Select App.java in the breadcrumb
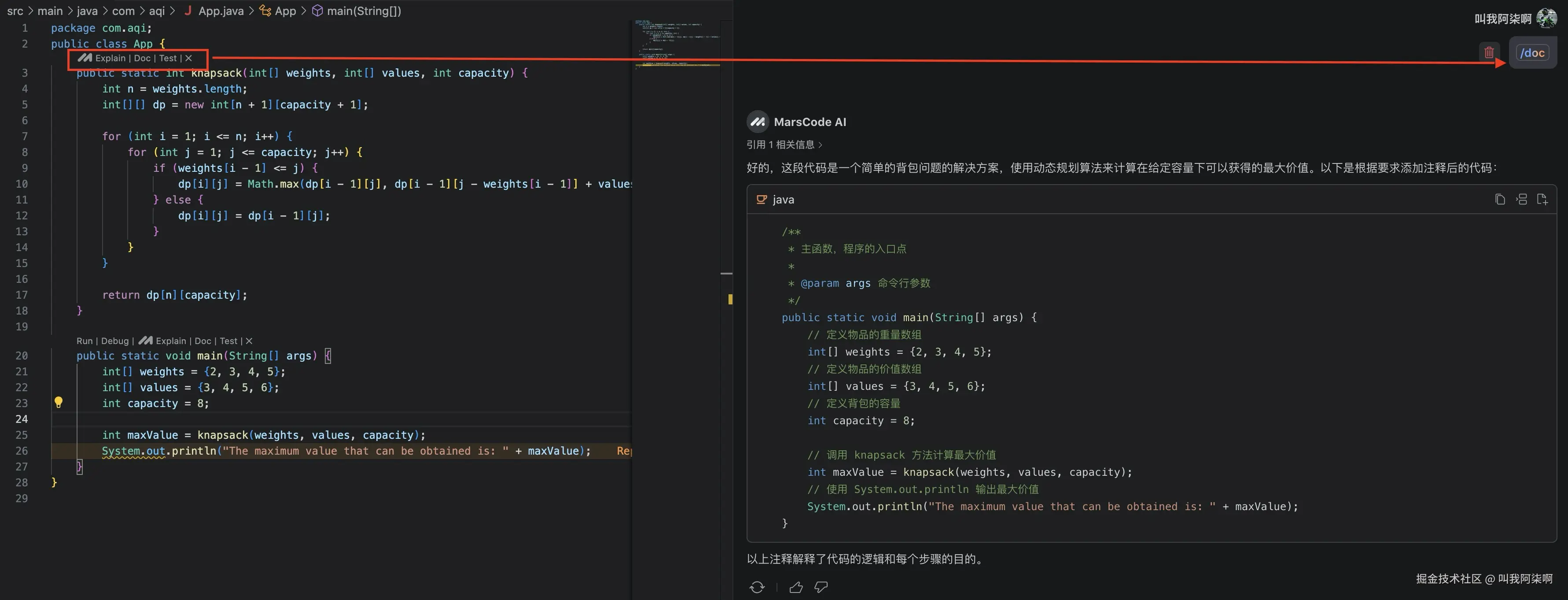This screenshot has width=1568, height=600. 221,11
